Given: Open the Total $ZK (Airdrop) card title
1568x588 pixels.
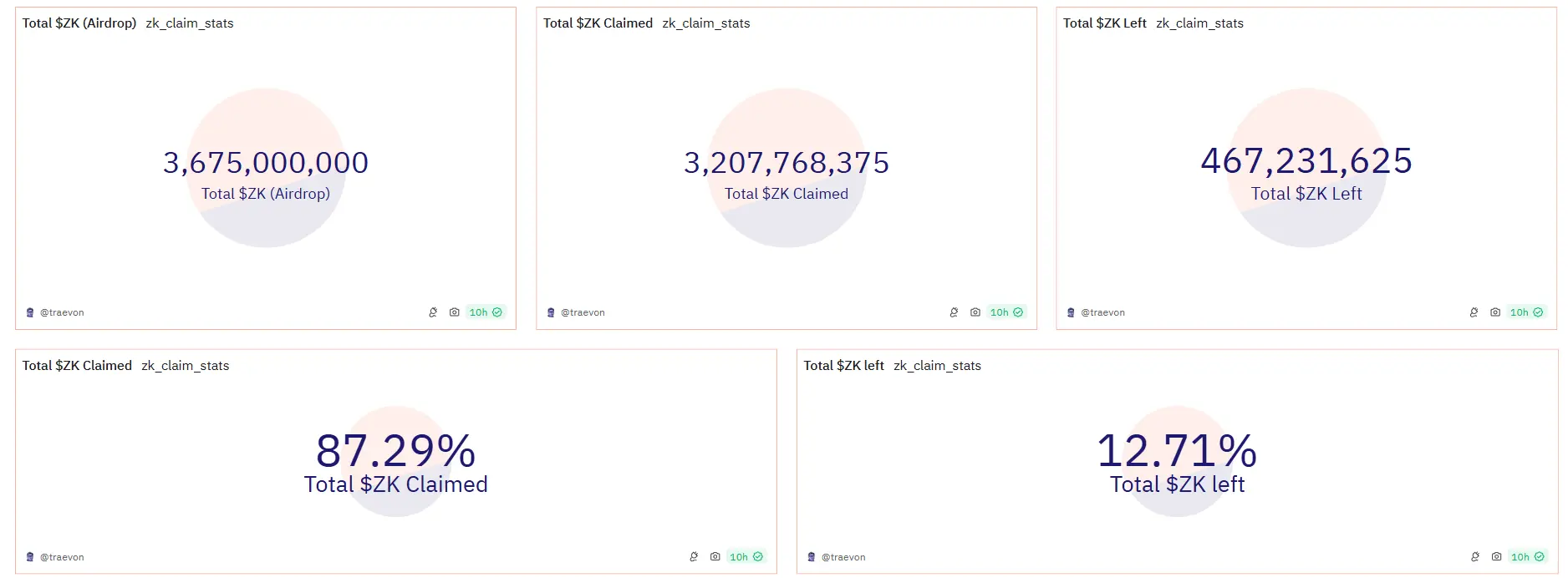Looking at the screenshot, I should pyautogui.click(x=79, y=23).
